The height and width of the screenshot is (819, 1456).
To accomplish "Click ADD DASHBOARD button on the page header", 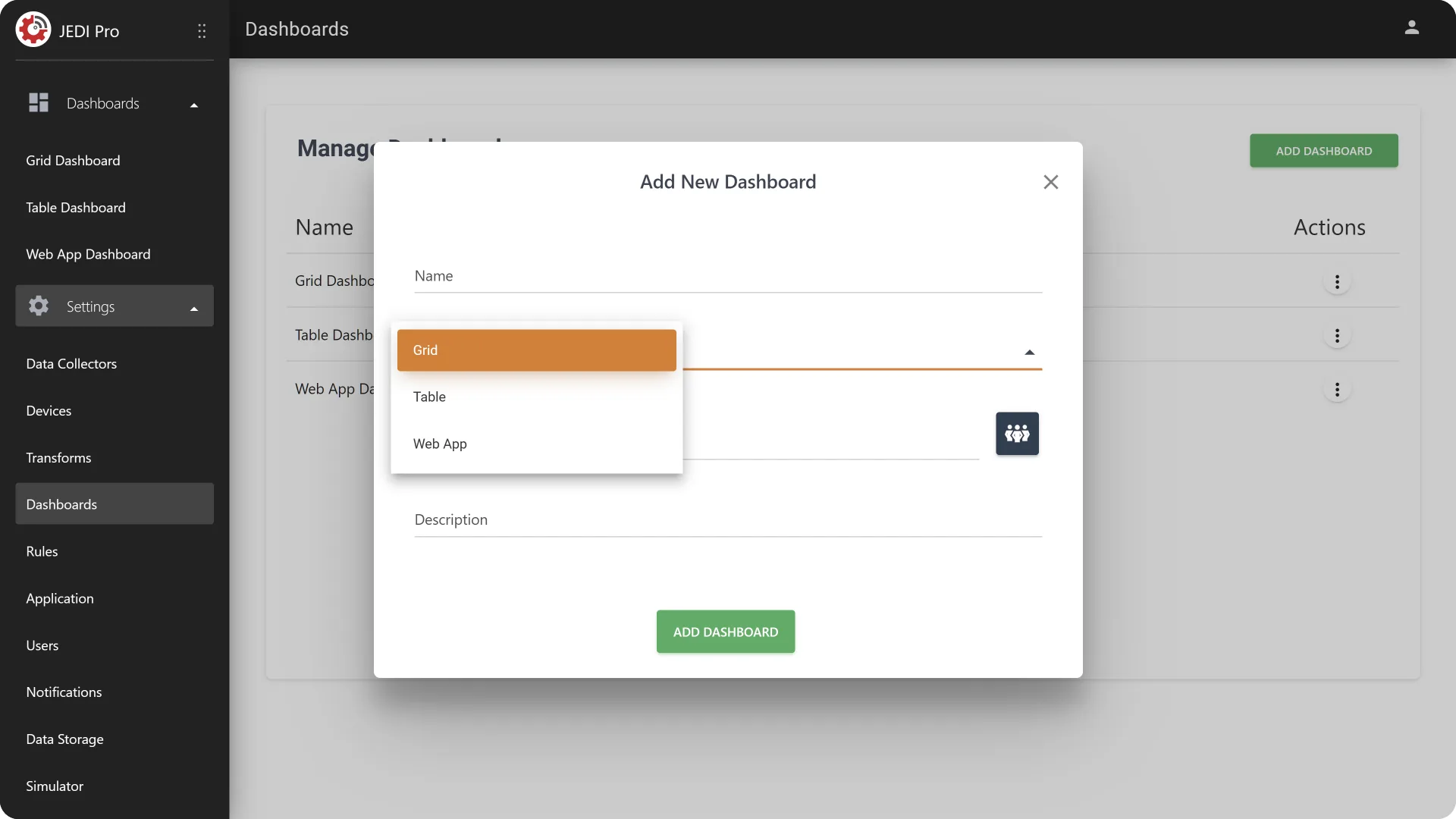I will pyautogui.click(x=1323, y=151).
